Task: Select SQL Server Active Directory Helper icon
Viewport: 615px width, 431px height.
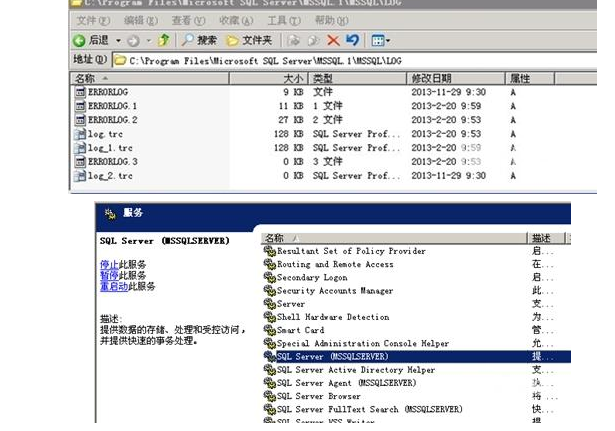Action: coord(269,370)
